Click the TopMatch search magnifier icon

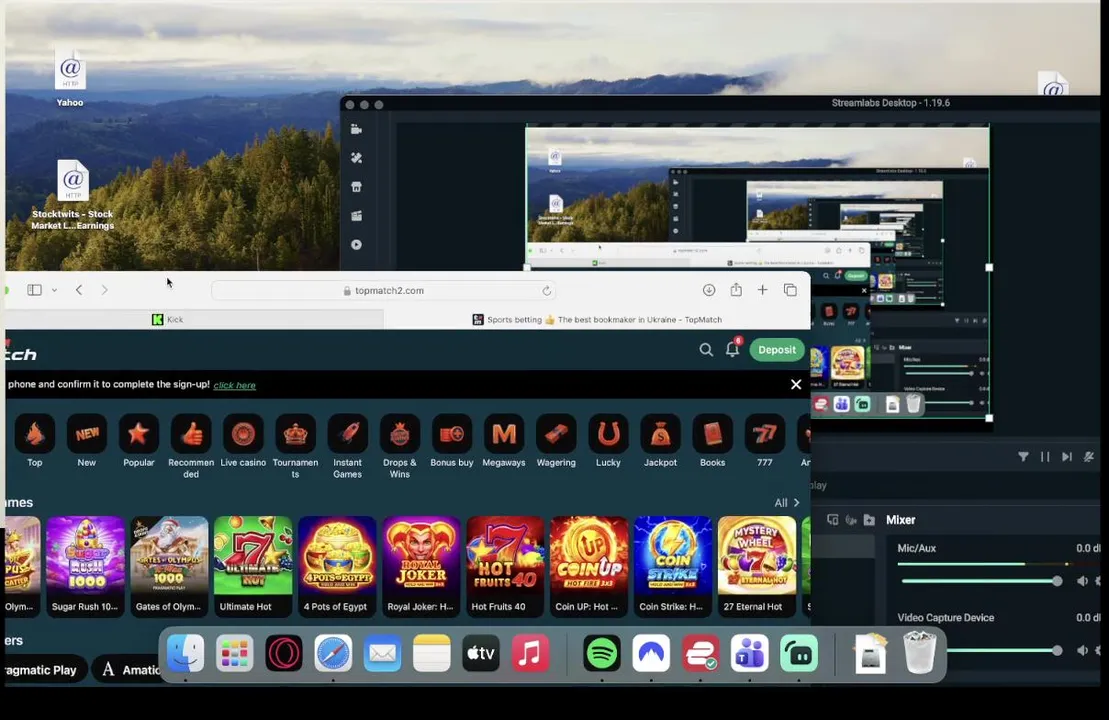(x=706, y=349)
